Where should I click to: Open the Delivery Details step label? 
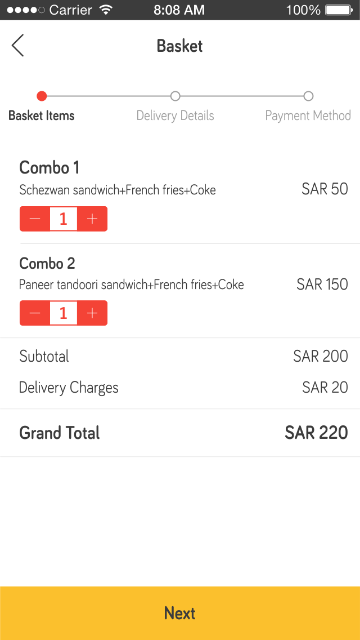(175, 116)
